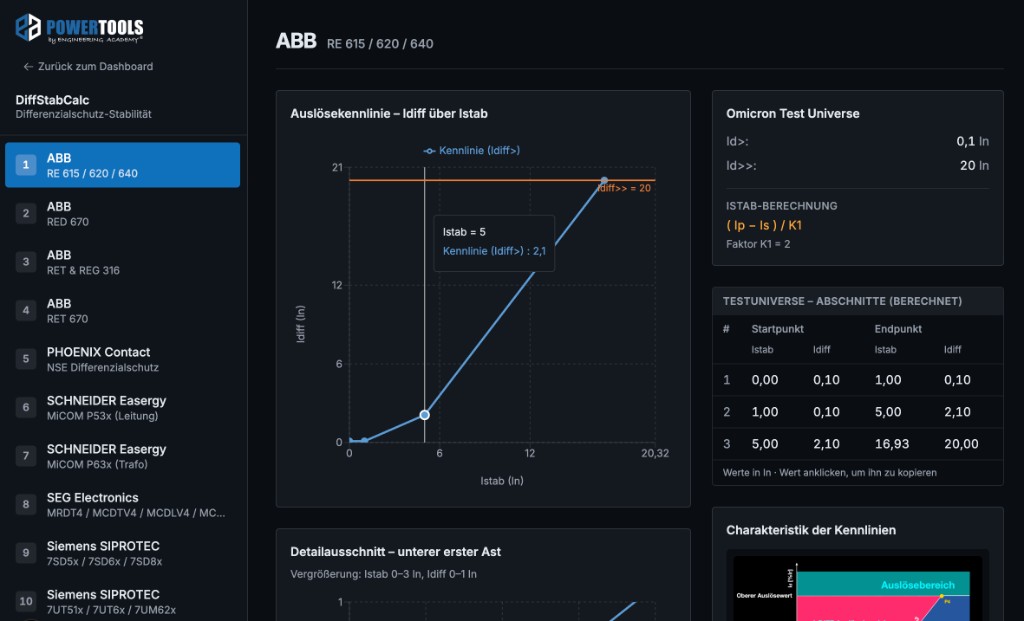Select SCHNEIDER Easergy MiCOM P63x (Trafo)
1024x621 pixels.
(x=122, y=456)
